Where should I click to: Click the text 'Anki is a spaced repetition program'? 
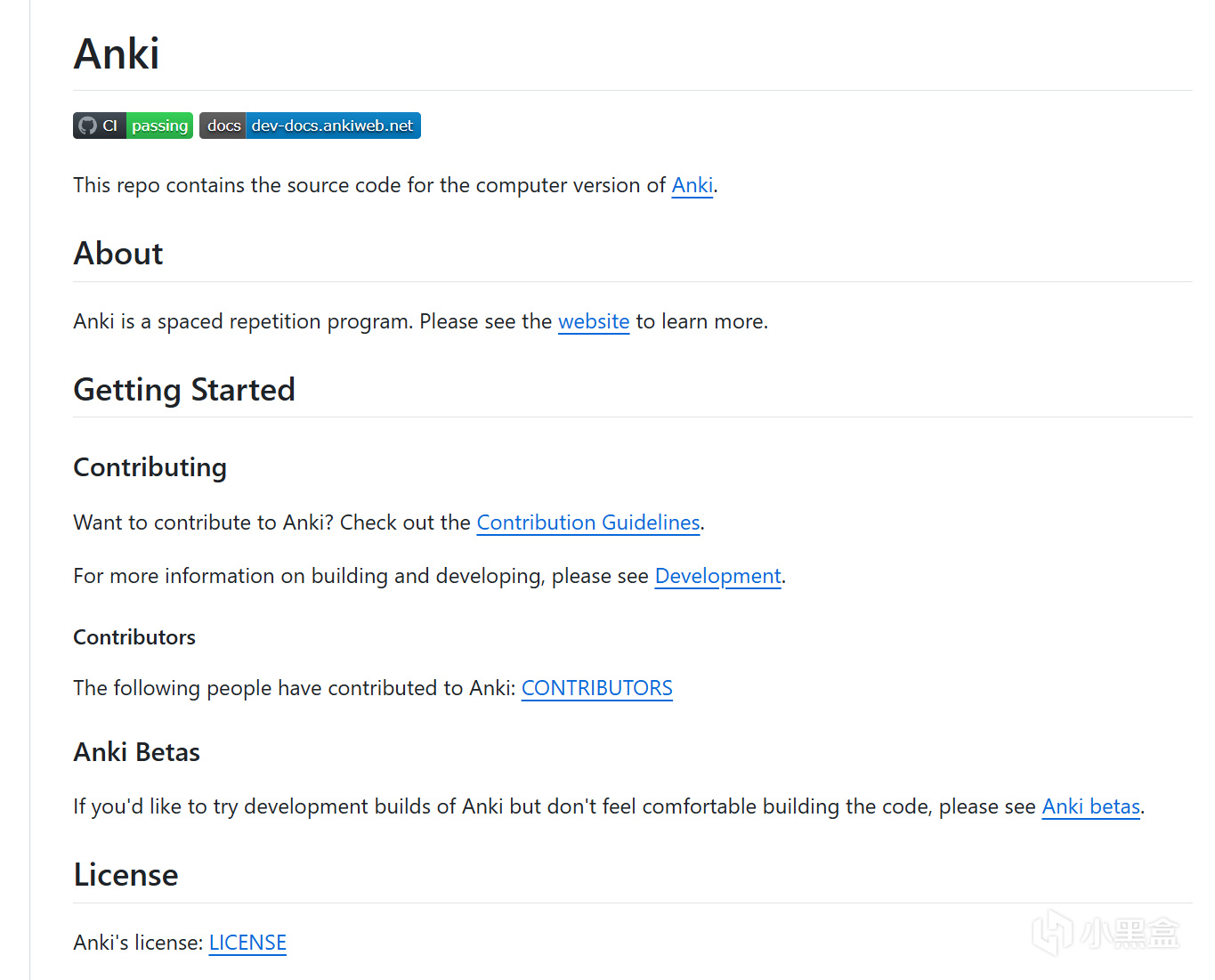(243, 321)
